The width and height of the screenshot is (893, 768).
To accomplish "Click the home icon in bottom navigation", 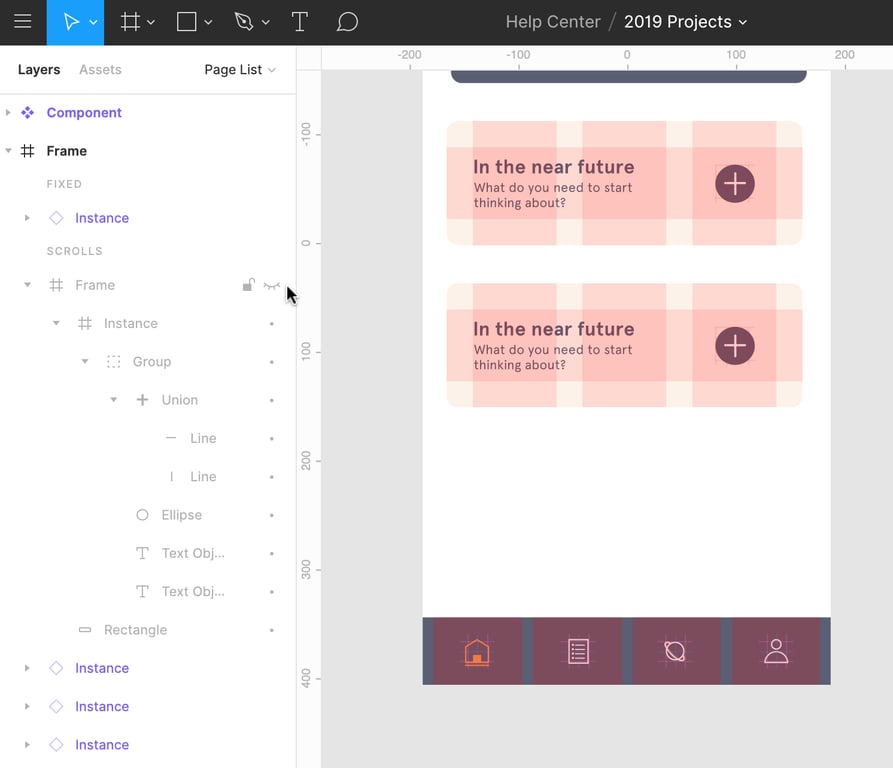I will [477, 651].
